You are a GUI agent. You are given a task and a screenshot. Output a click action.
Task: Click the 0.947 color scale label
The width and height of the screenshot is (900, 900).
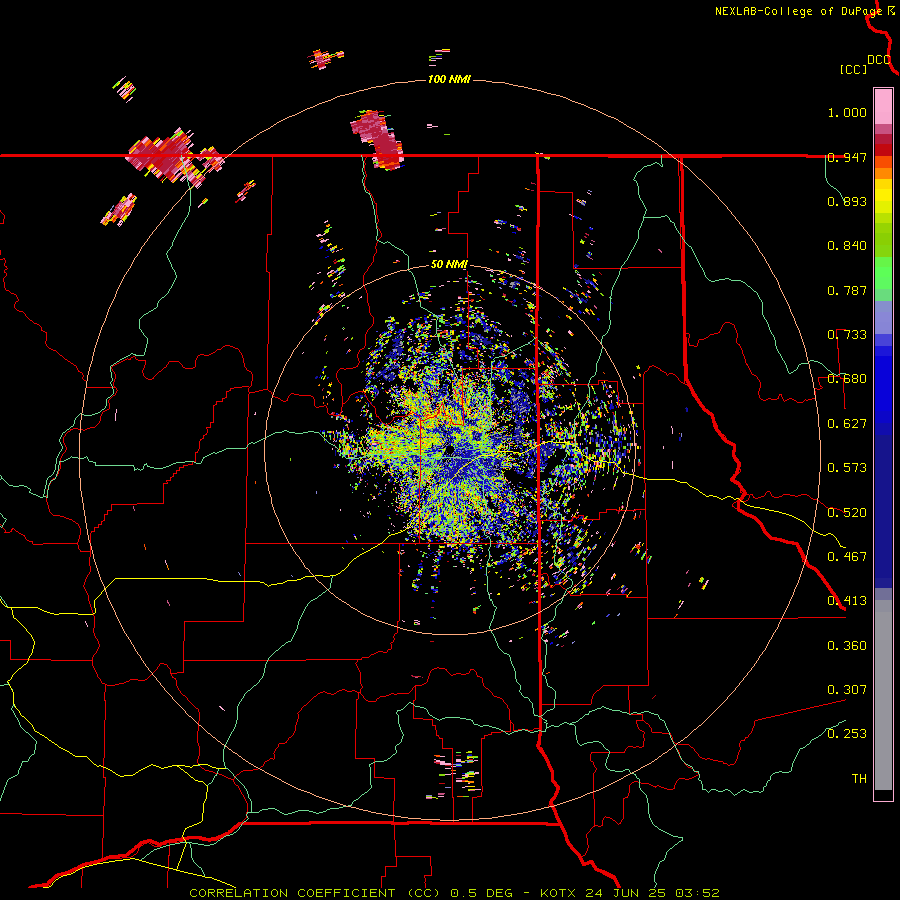pyautogui.click(x=847, y=157)
